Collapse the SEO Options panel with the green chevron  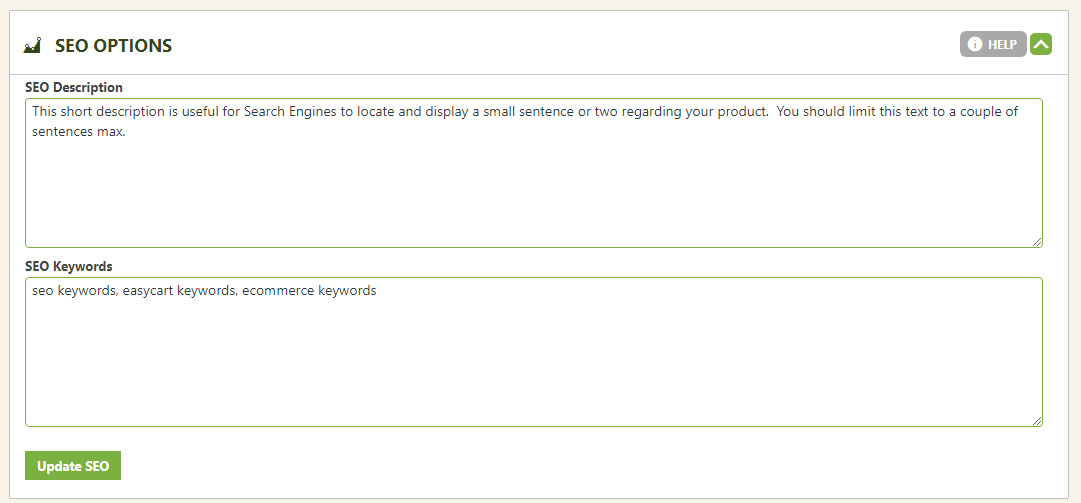coord(1041,44)
